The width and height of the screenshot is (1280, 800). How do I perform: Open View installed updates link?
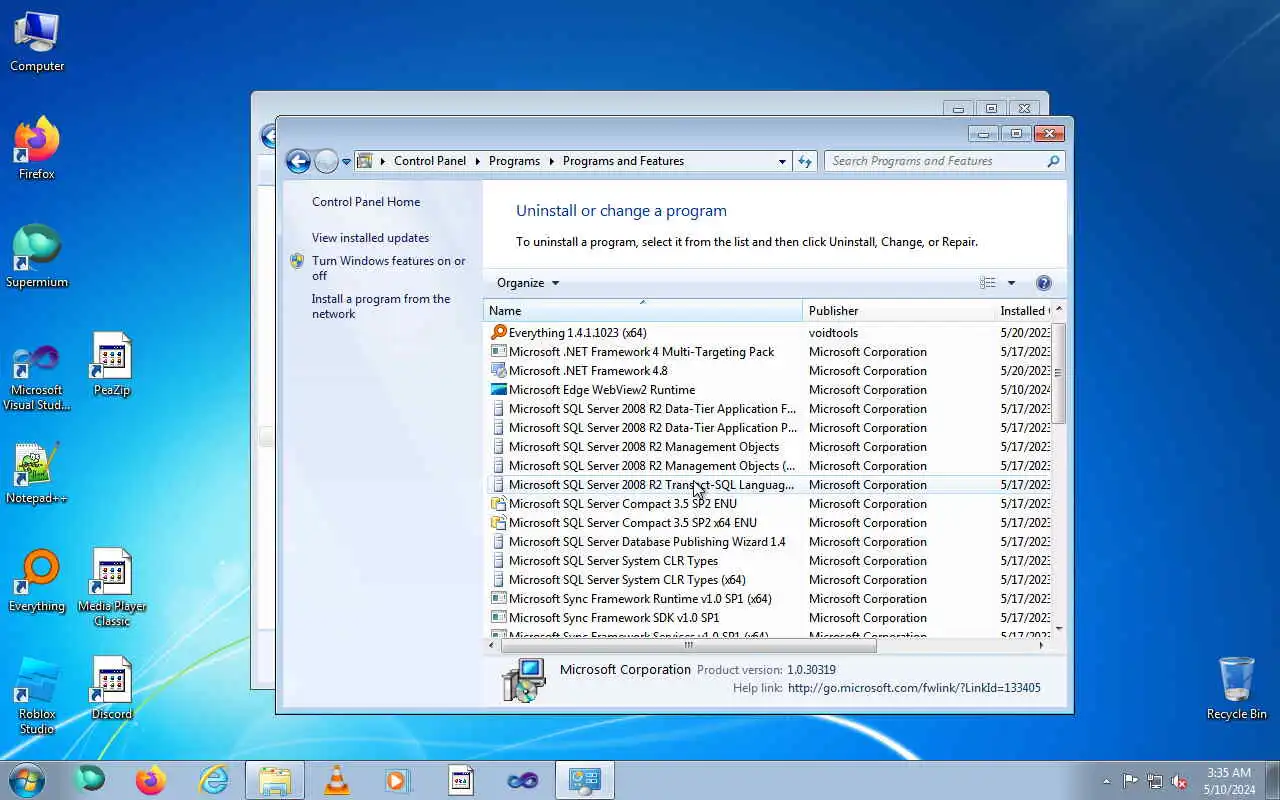[370, 238]
